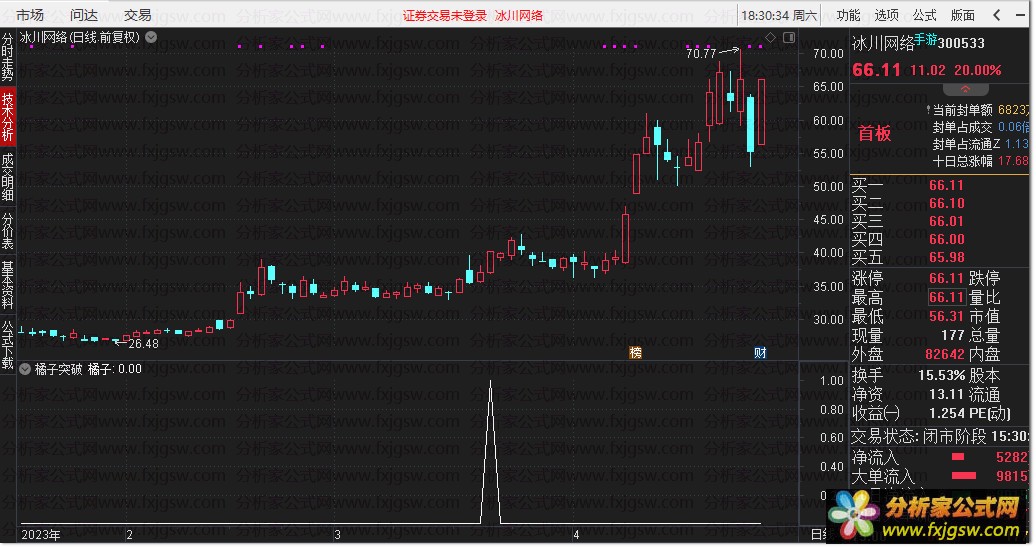
Task: Click the 榜 marker on the chart
Action: click(635, 352)
